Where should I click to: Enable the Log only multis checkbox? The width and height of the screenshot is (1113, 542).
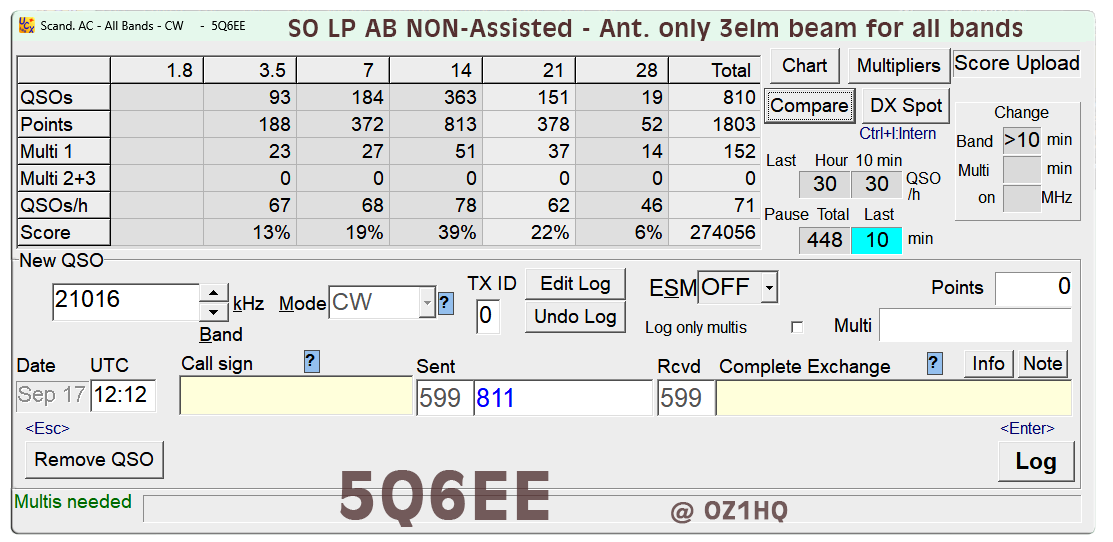coord(797,327)
